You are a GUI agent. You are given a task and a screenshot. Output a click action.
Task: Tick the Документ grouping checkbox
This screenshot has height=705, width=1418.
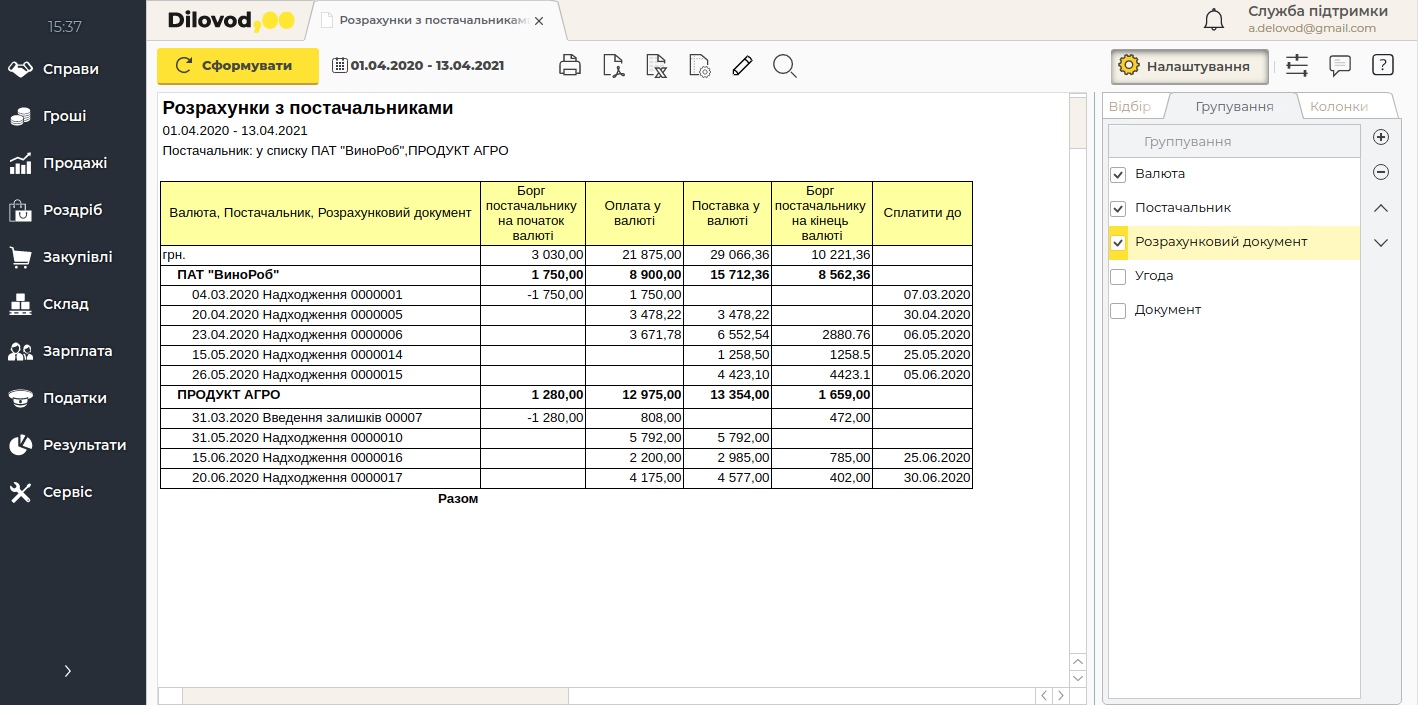(x=1119, y=311)
